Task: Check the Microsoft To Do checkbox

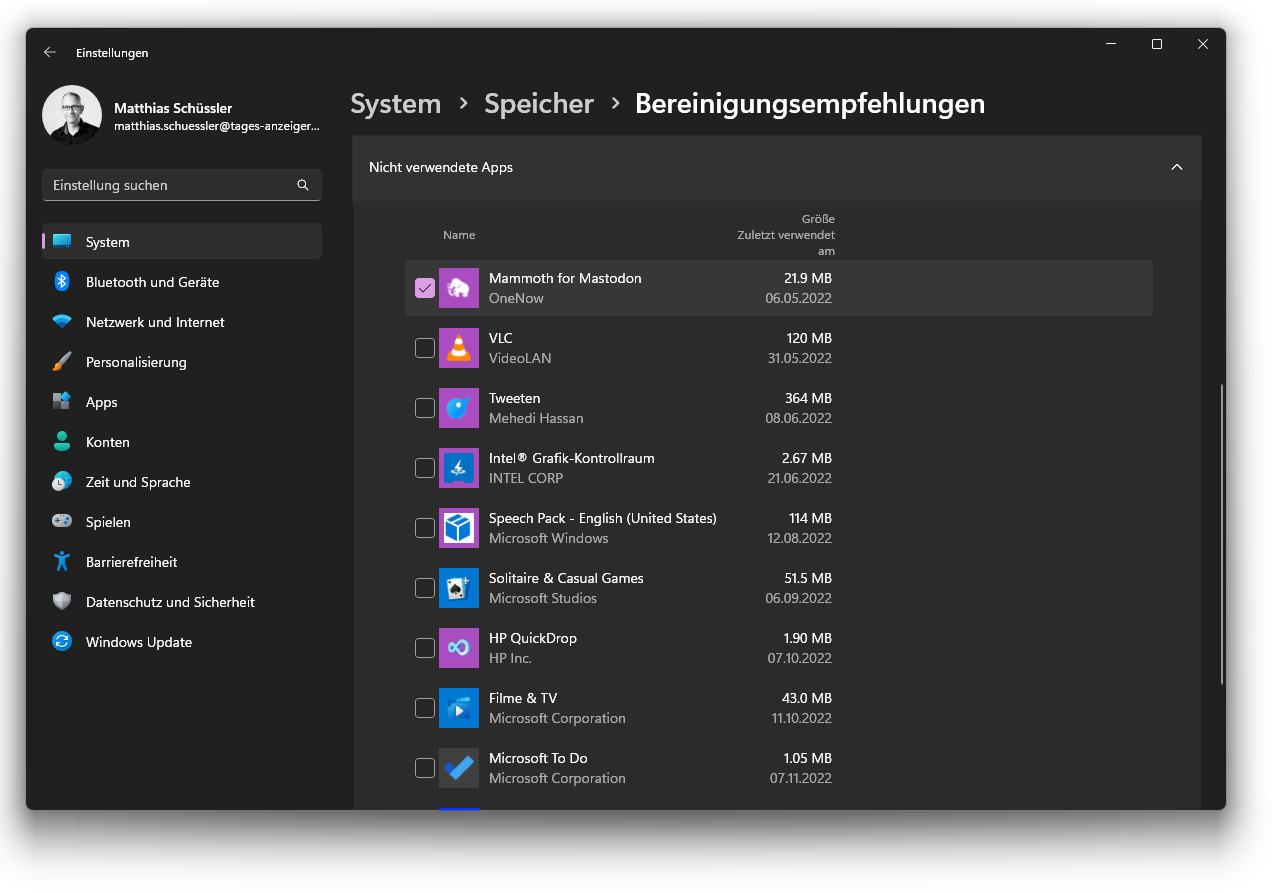Action: coord(425,768)
